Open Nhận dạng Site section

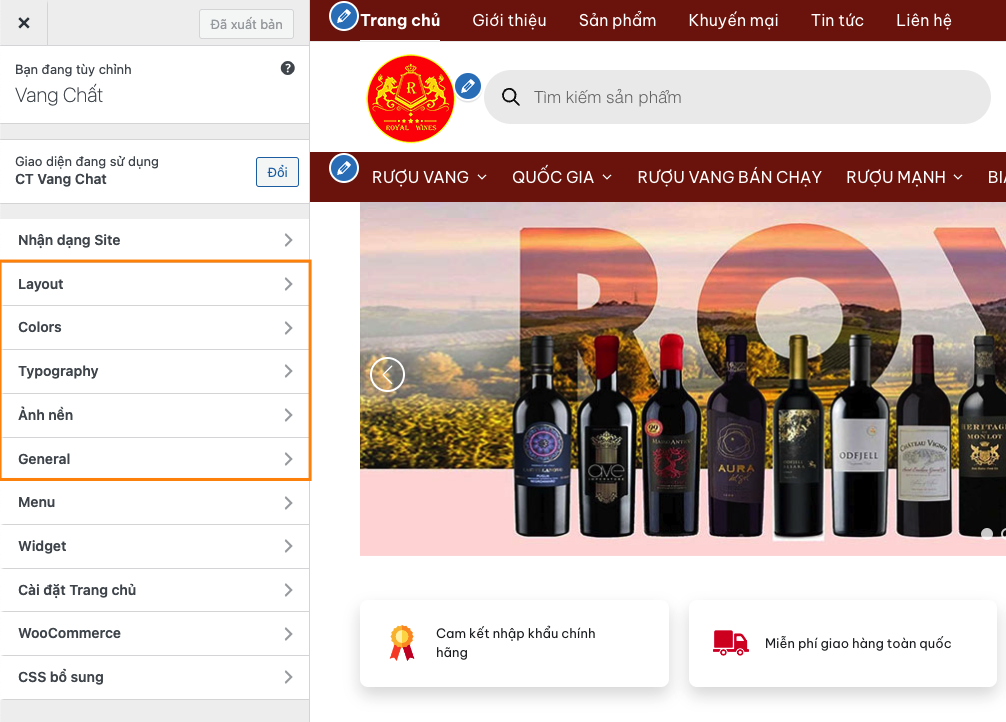(x=155, y=240)
